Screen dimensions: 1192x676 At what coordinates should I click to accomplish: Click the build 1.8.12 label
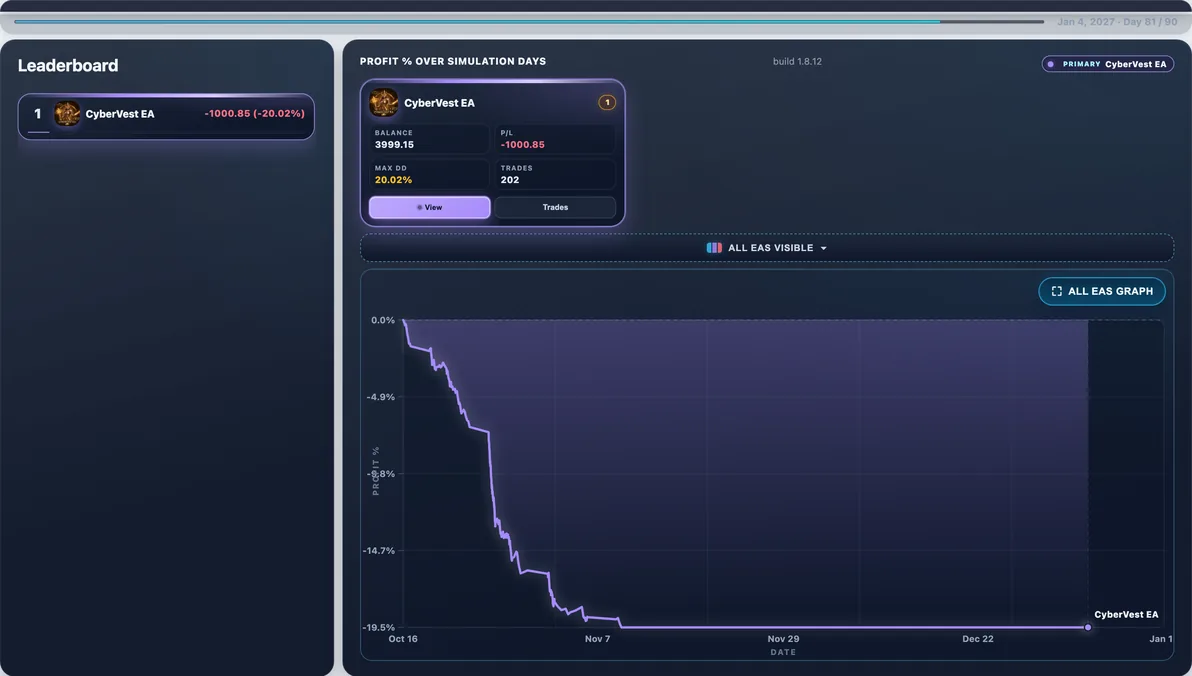(x=797, y=62)
